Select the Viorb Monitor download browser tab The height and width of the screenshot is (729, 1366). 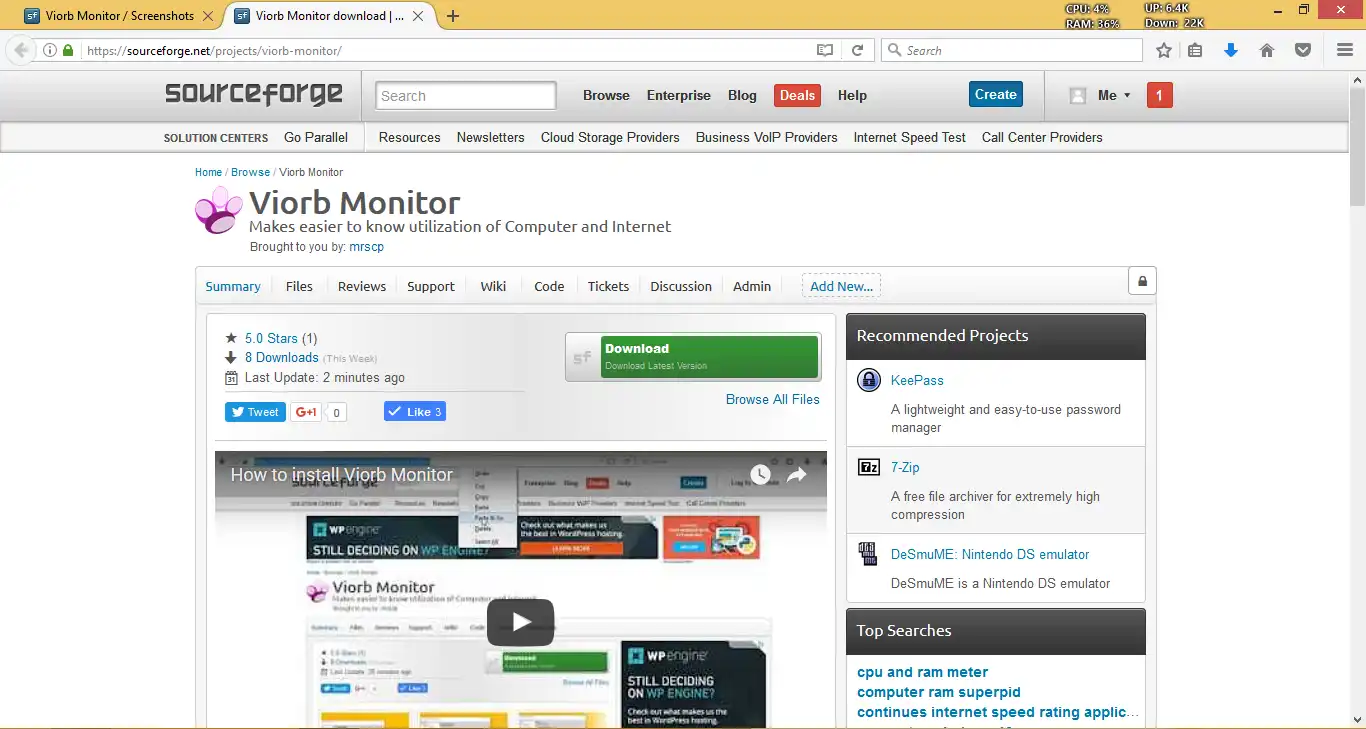329,16
